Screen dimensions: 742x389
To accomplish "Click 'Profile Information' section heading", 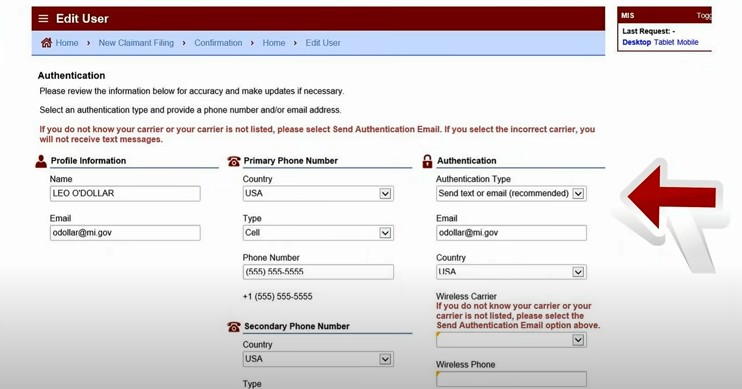I will point(88,161).
